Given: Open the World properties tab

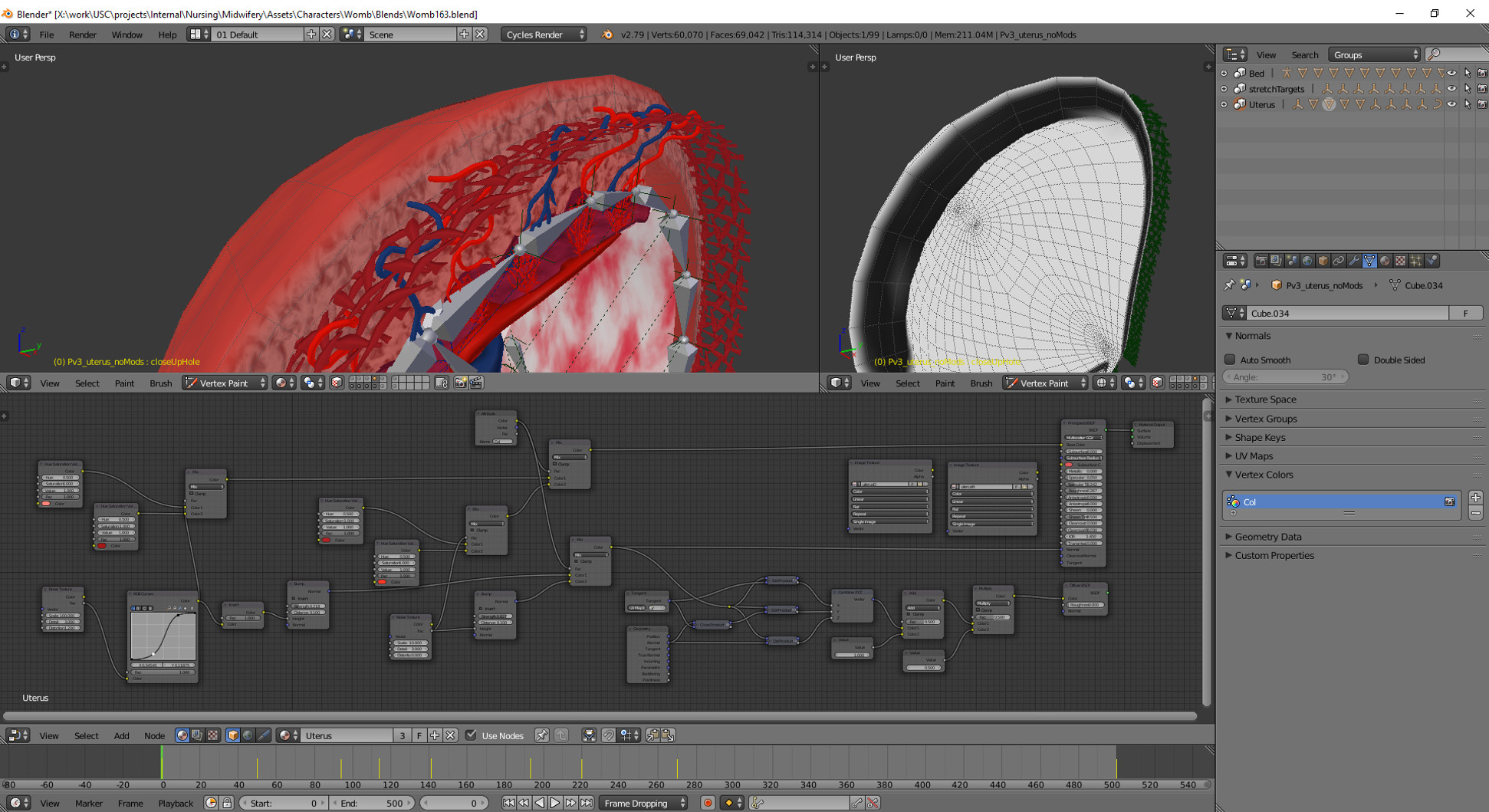Looking at the screenshot, I should (1307, 261).
